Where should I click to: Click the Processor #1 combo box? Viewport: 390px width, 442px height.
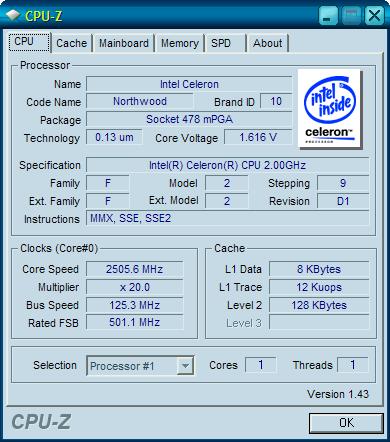pos(140,366)
